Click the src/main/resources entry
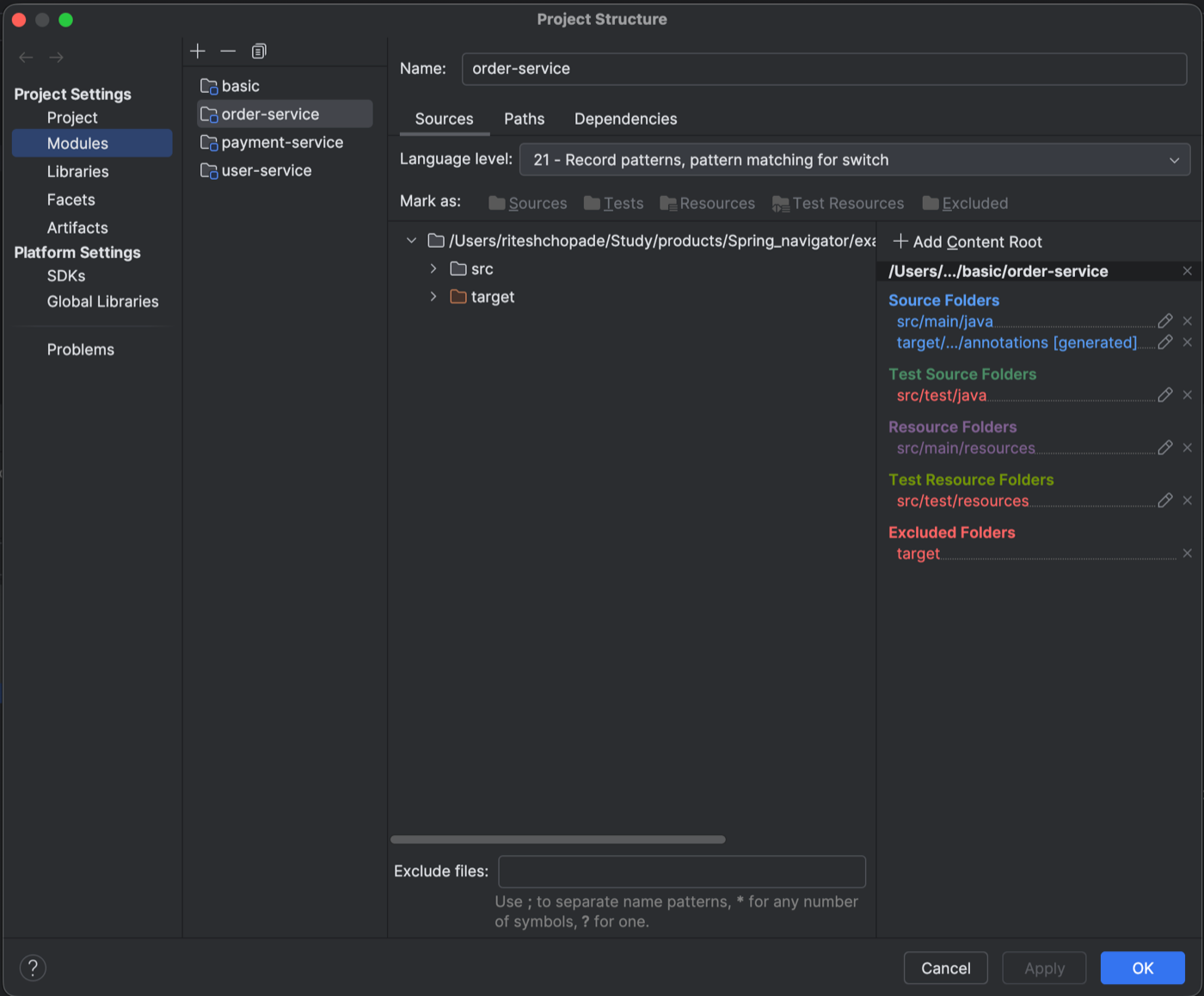This screenshot has height=996, width=1204. point(966,448)
